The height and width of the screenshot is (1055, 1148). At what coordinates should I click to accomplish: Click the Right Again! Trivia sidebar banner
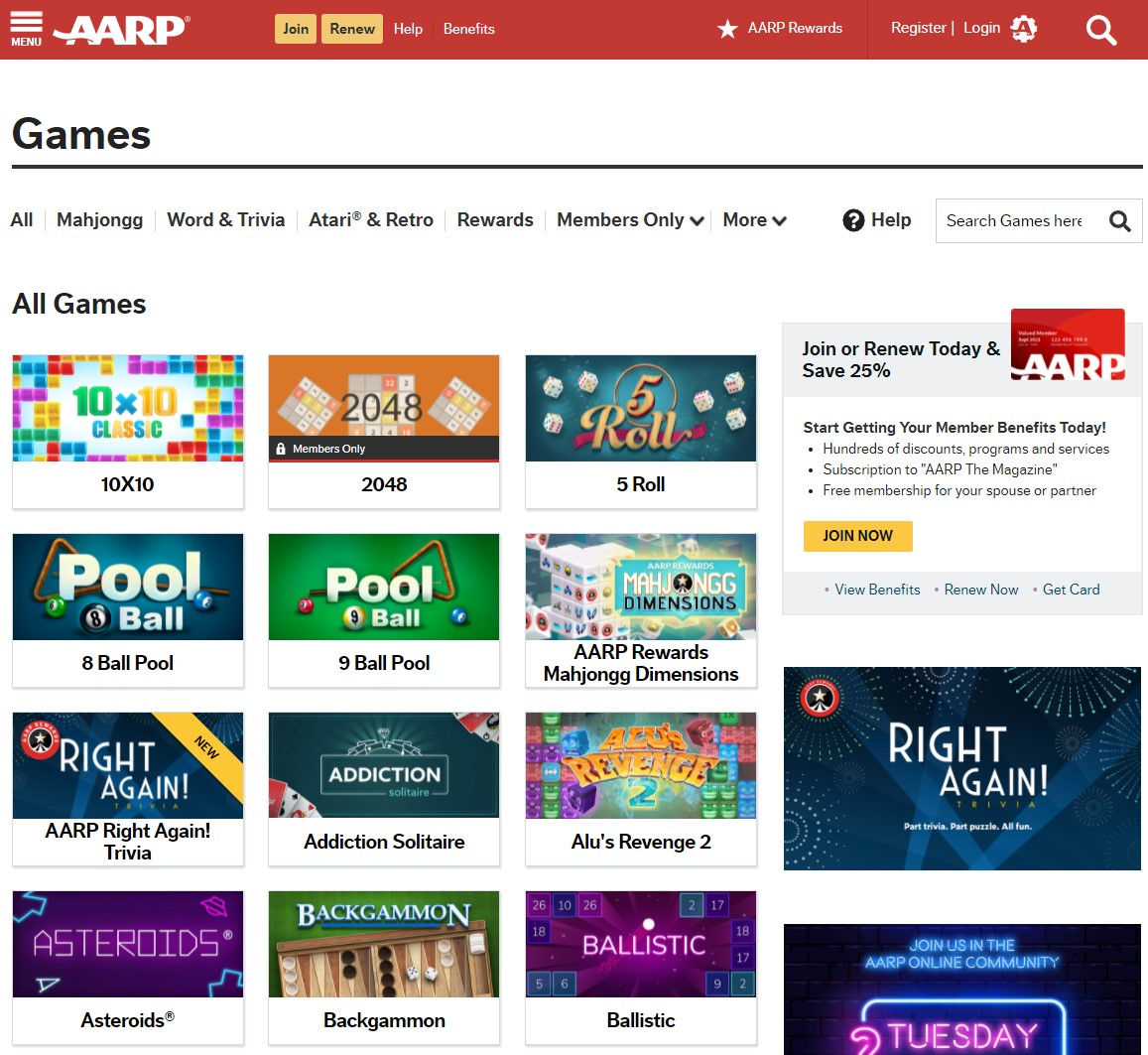962,769
